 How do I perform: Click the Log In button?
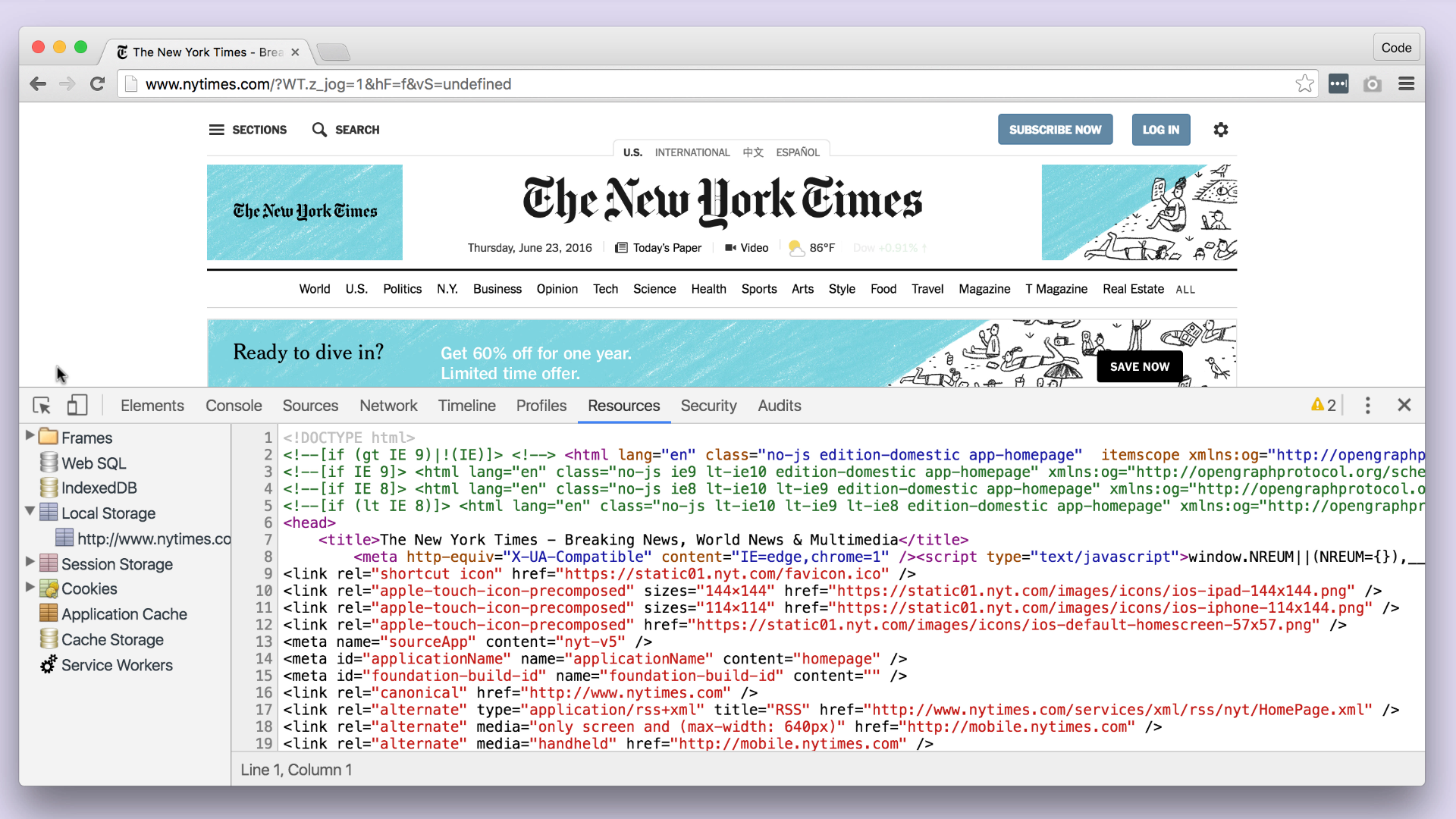1161,130
